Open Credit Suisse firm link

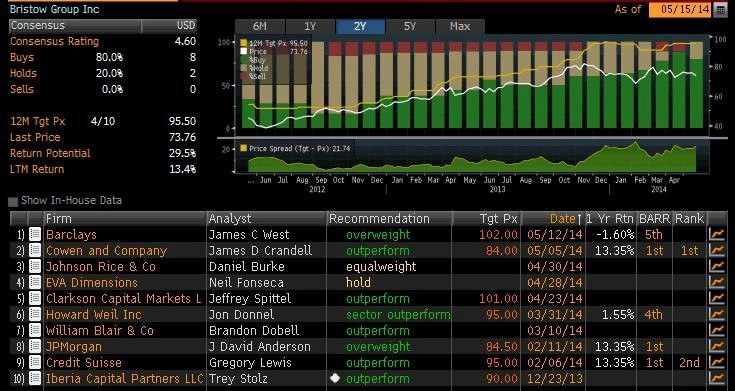[x=83, y=362]
